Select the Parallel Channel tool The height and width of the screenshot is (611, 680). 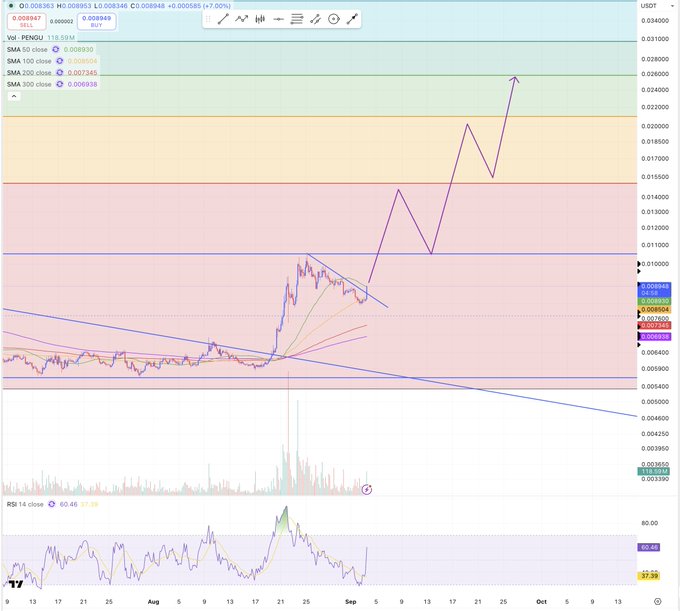pos(315,19)
